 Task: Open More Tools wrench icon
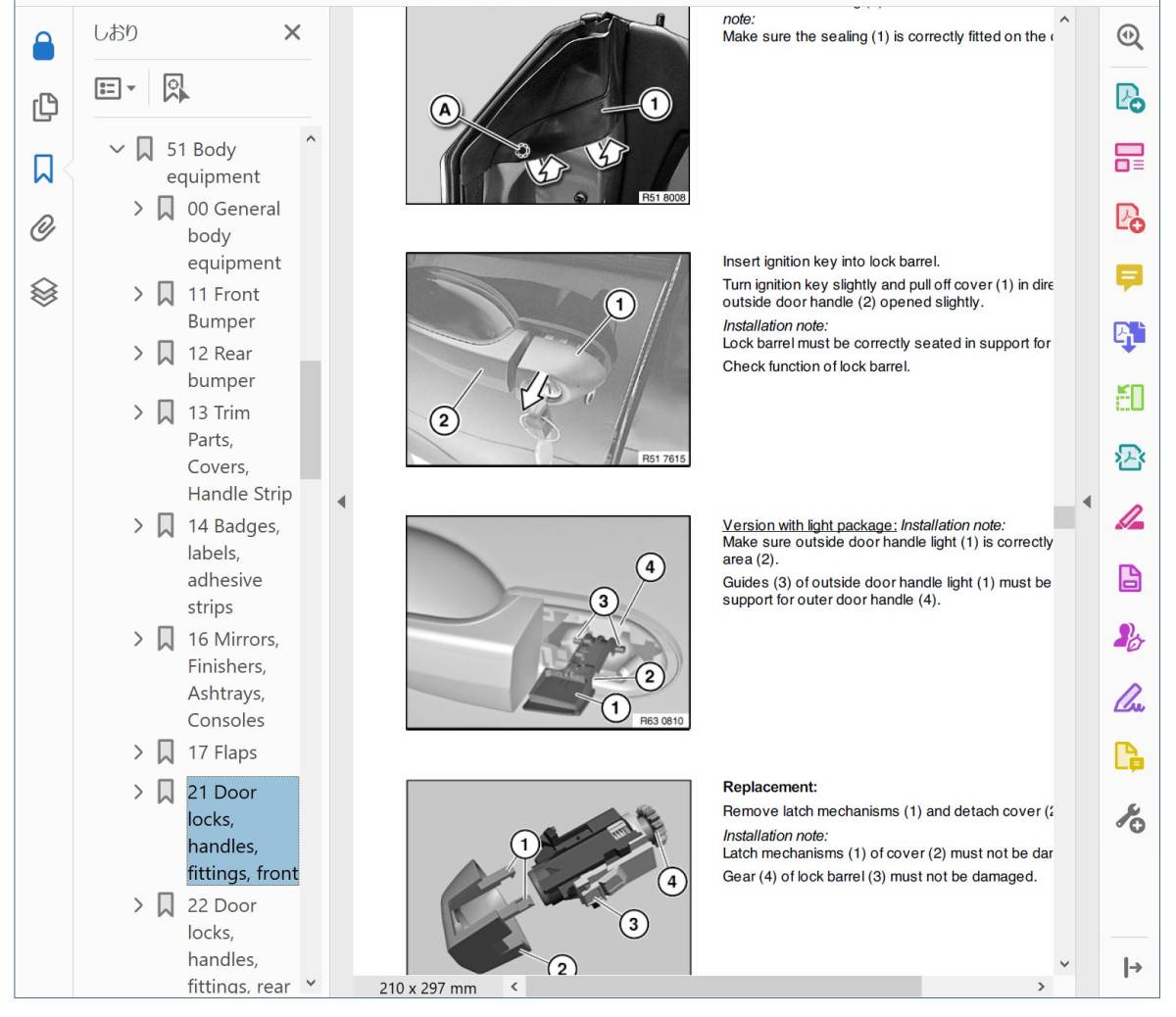pos(1130,818)
